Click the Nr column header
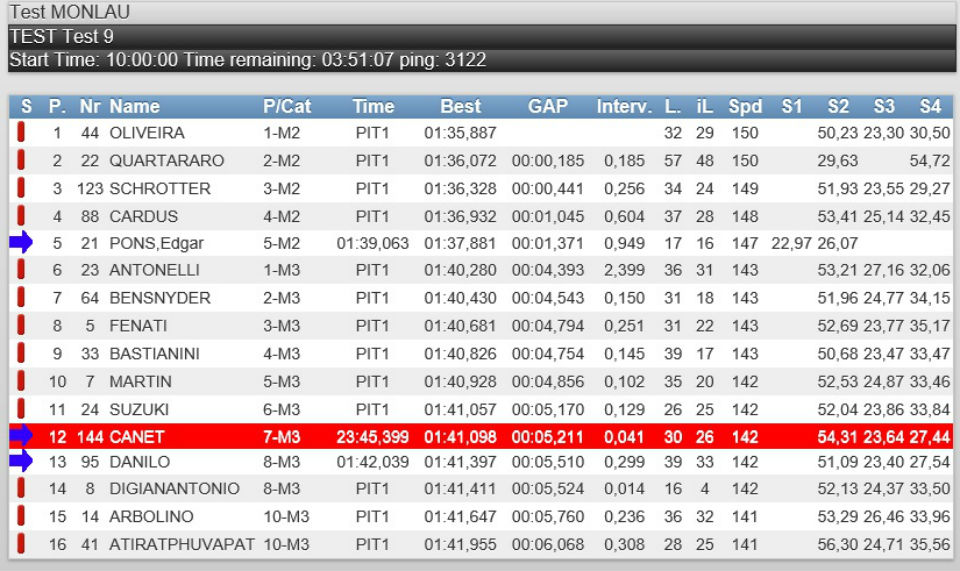 (x=89, y=106)
